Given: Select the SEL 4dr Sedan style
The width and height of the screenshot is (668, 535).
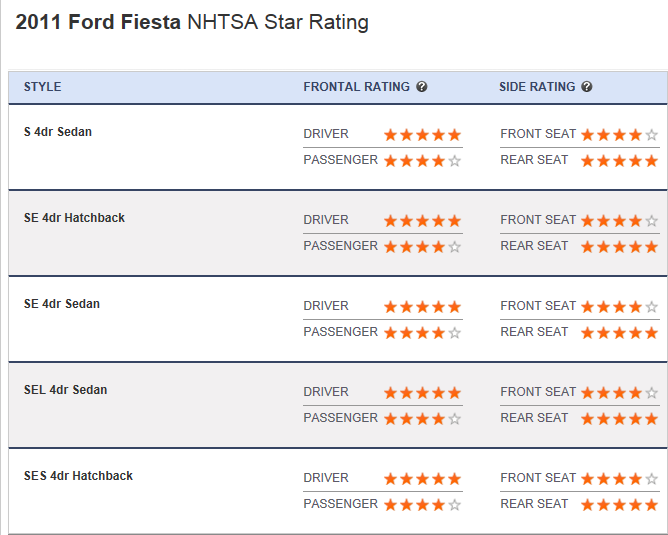Looking at the screenshot, I should [65, 390].
